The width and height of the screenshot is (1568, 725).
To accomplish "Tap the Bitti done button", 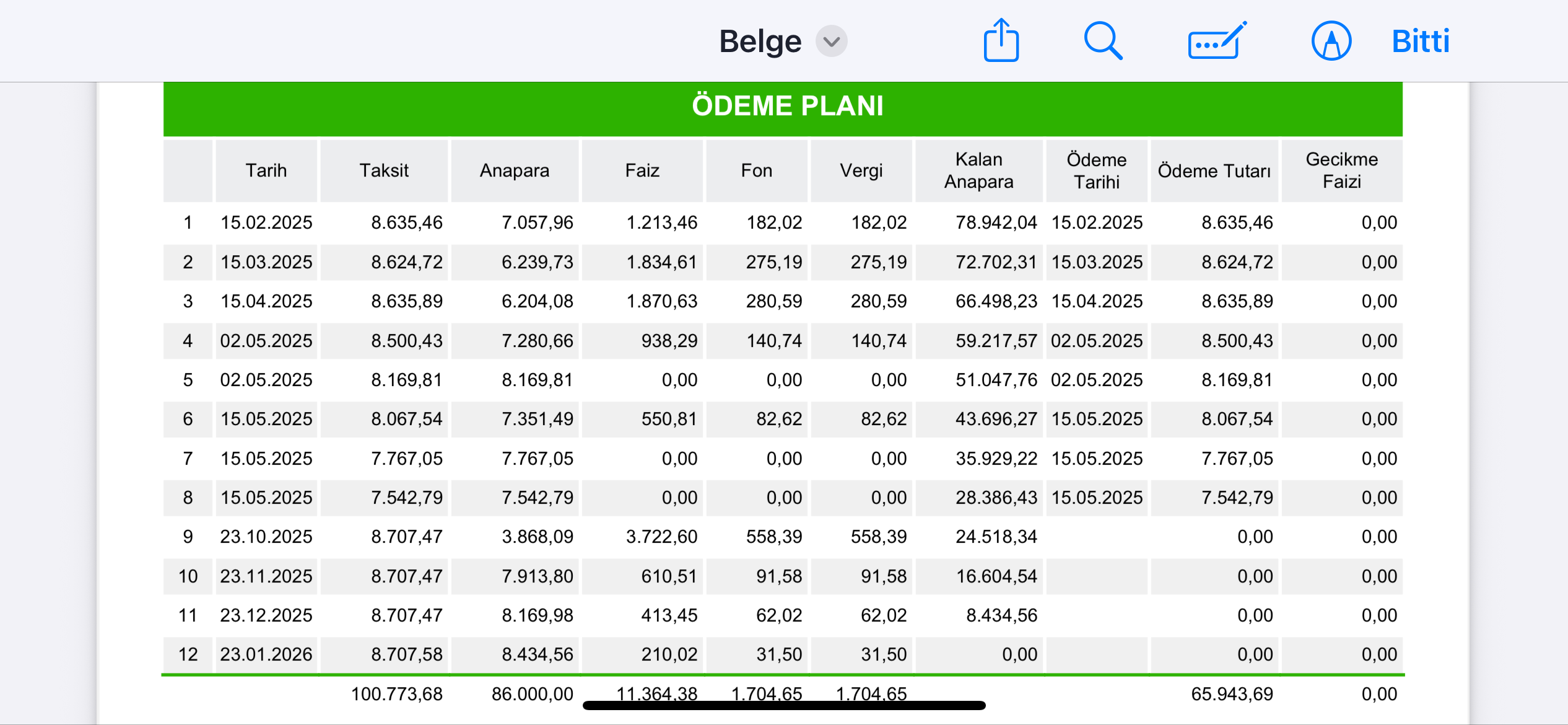I will [x=1421, y=42].
